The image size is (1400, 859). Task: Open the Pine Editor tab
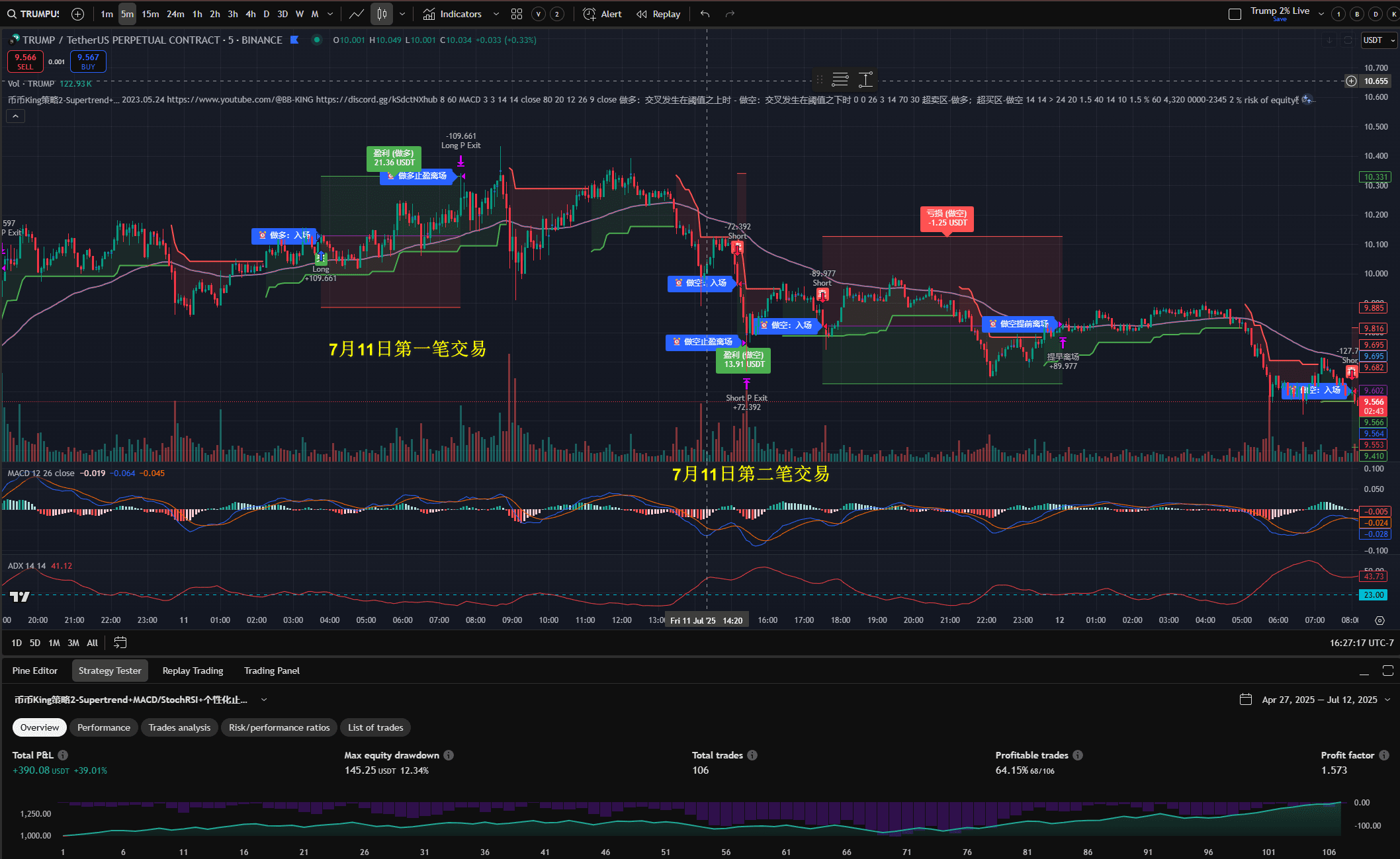coord(35,671)
